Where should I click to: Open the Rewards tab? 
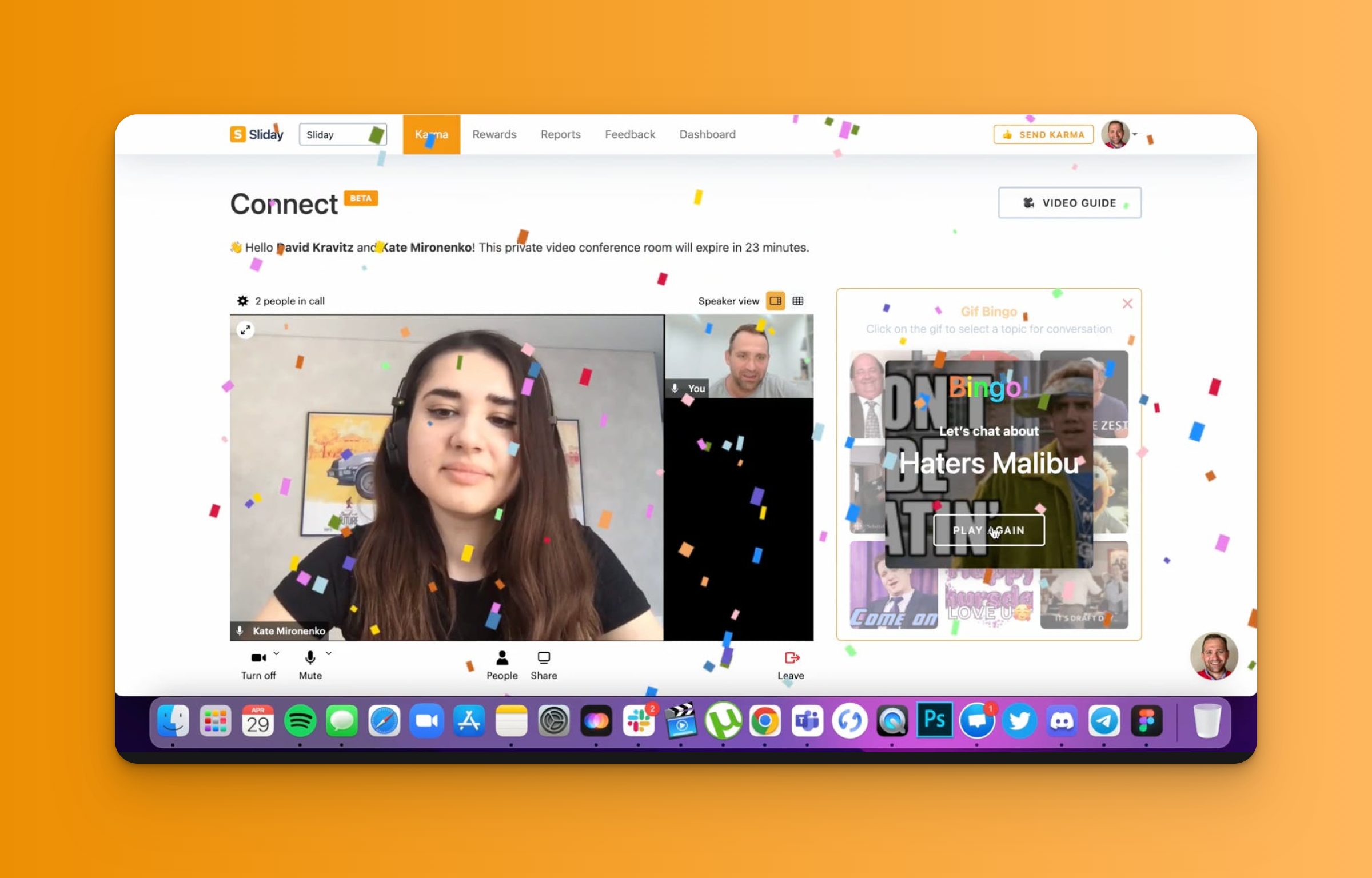(494, 134)
